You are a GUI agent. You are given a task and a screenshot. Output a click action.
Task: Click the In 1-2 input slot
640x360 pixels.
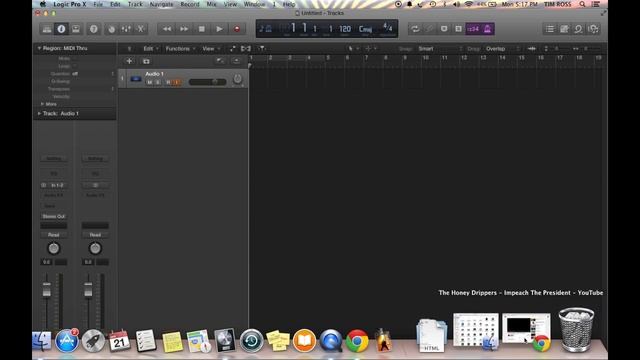[x=57, y=185]
